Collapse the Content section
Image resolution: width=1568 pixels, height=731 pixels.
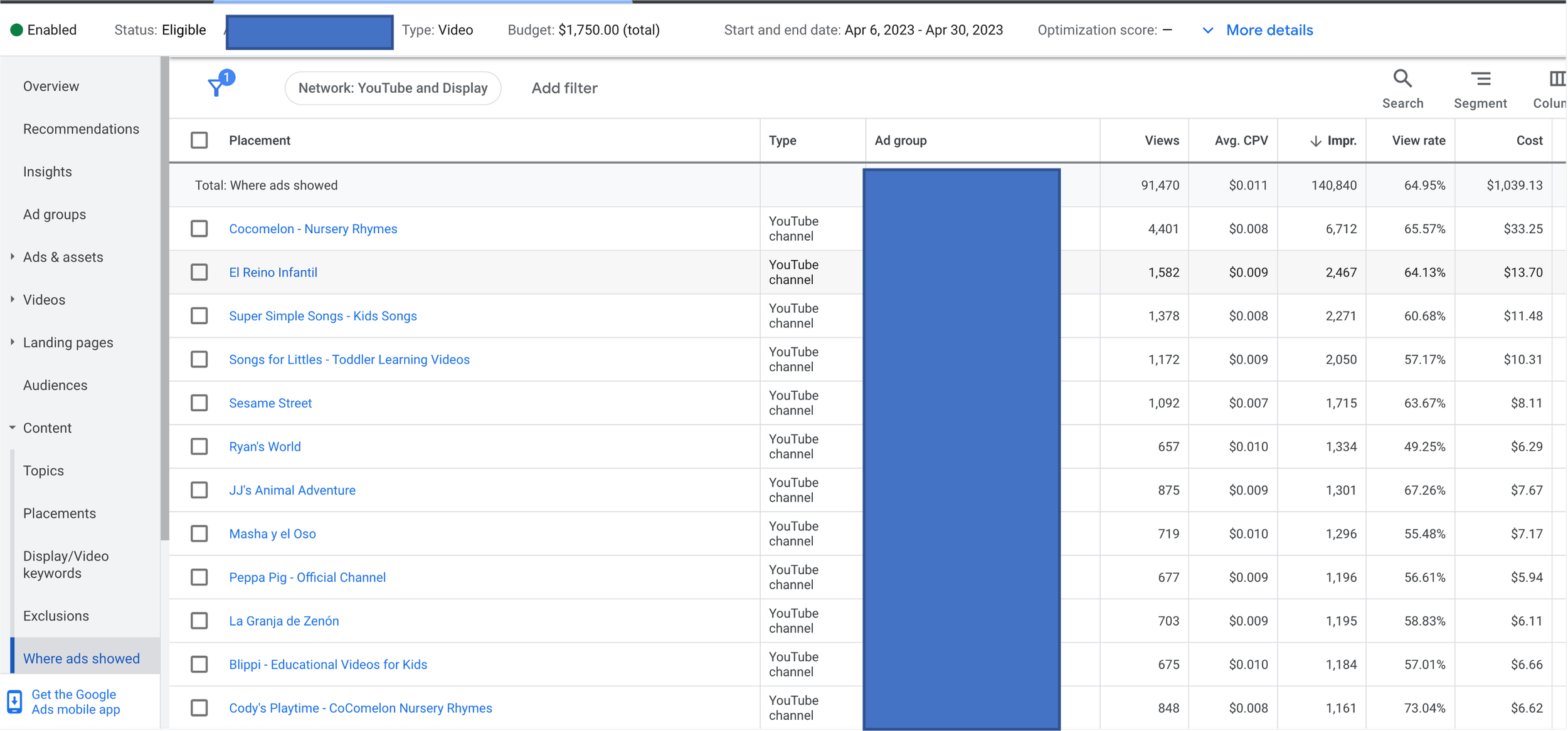click(13, 428)
